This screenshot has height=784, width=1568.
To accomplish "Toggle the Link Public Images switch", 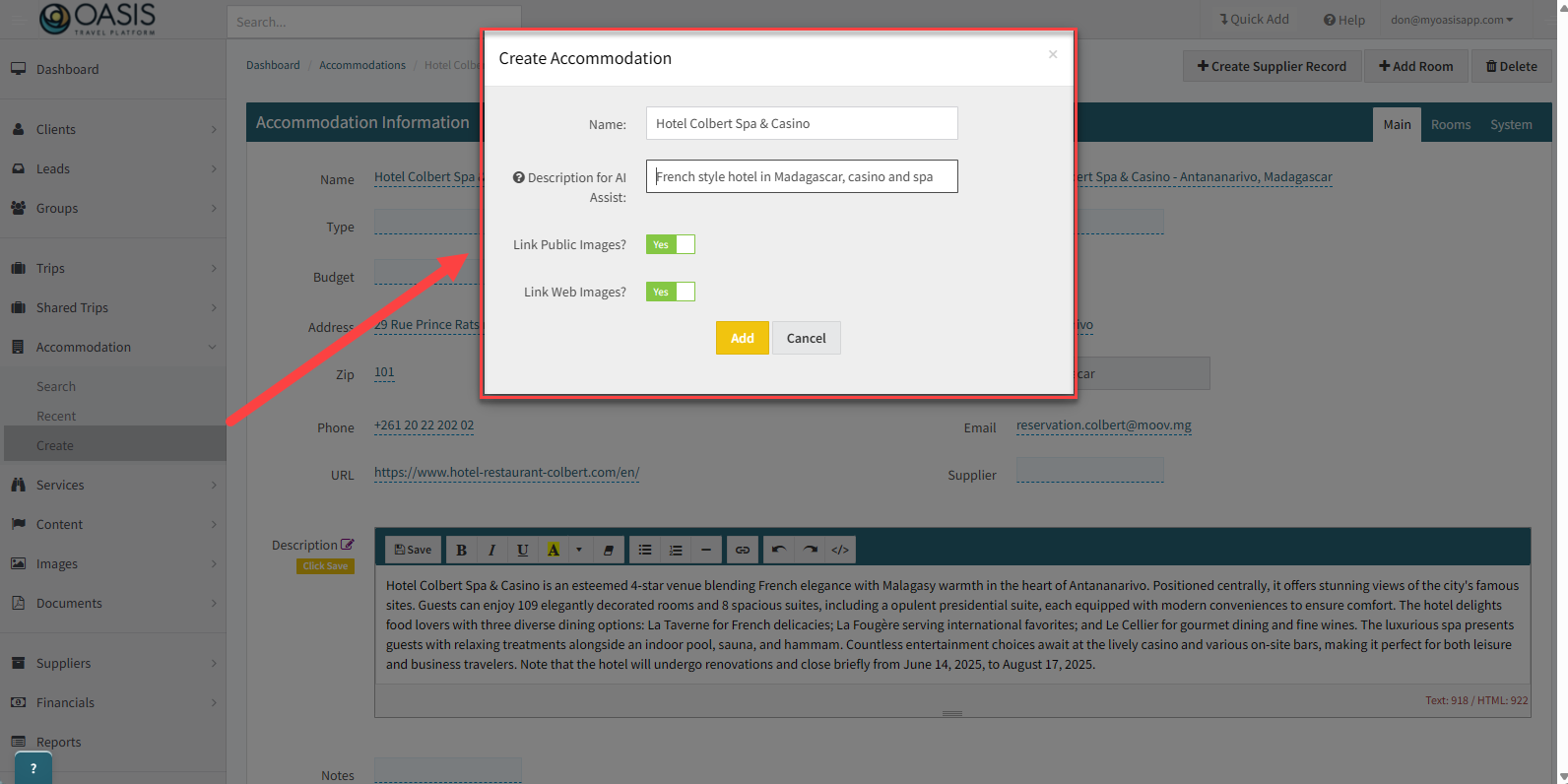I will tap(671, 244).
